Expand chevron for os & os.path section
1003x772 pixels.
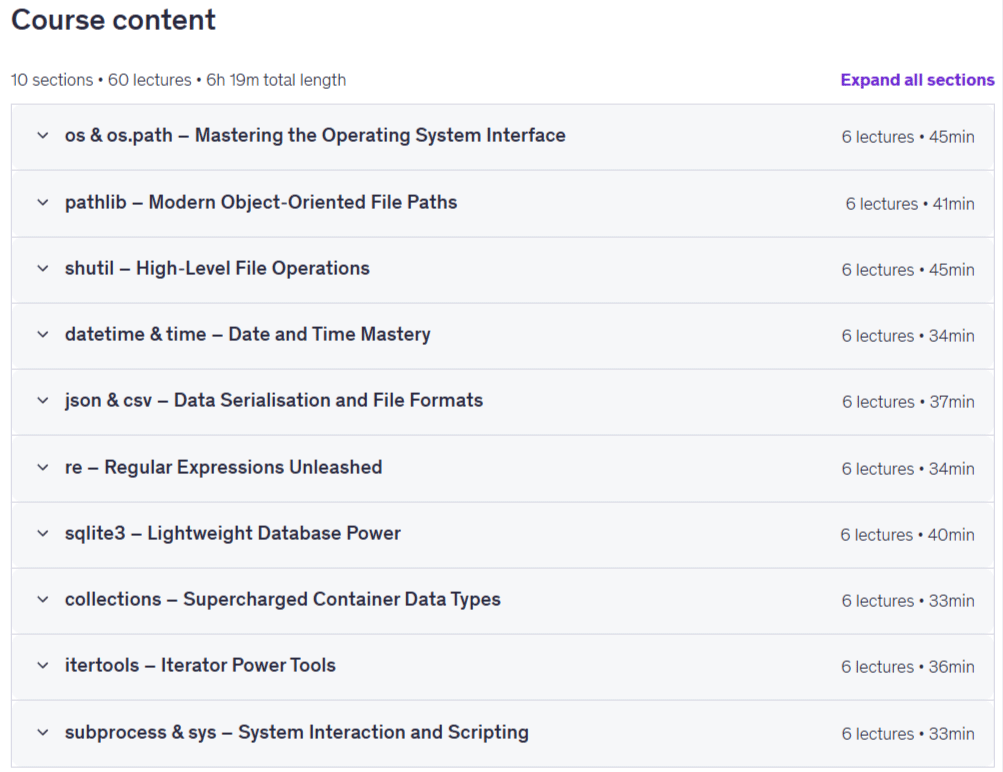pos(43,136)
